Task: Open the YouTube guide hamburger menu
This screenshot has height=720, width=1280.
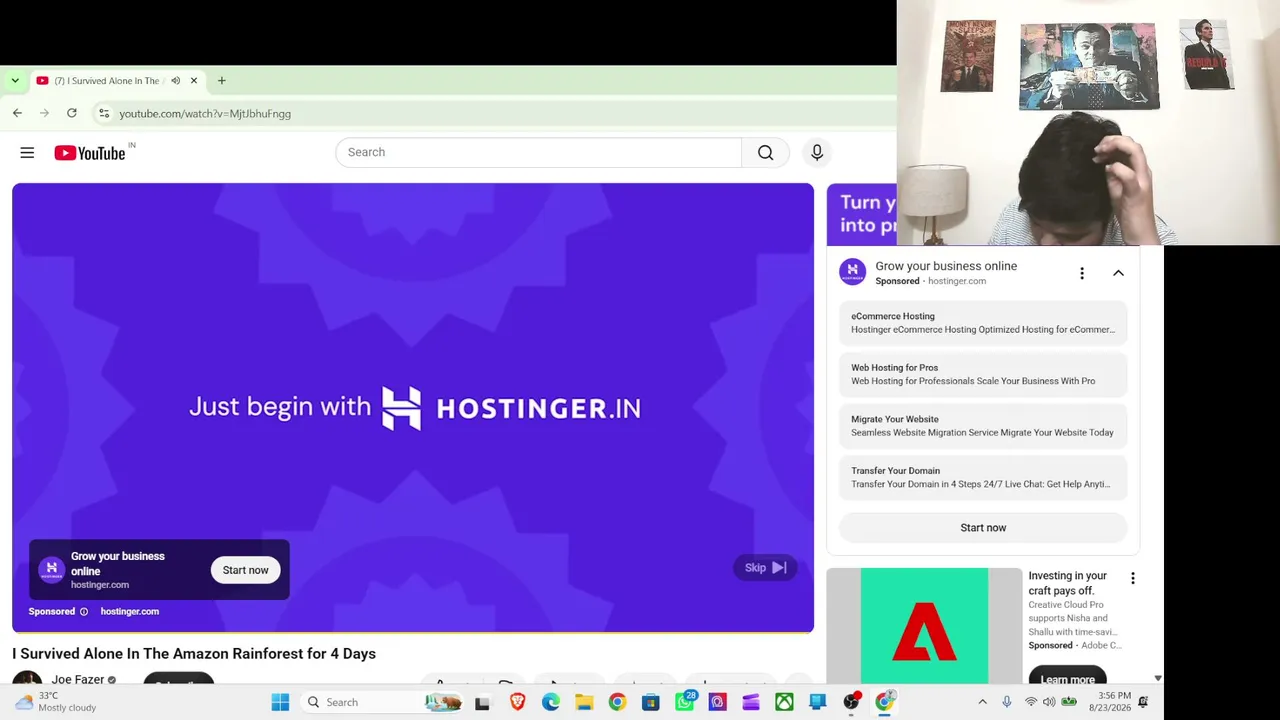Action: pos(27,153)
